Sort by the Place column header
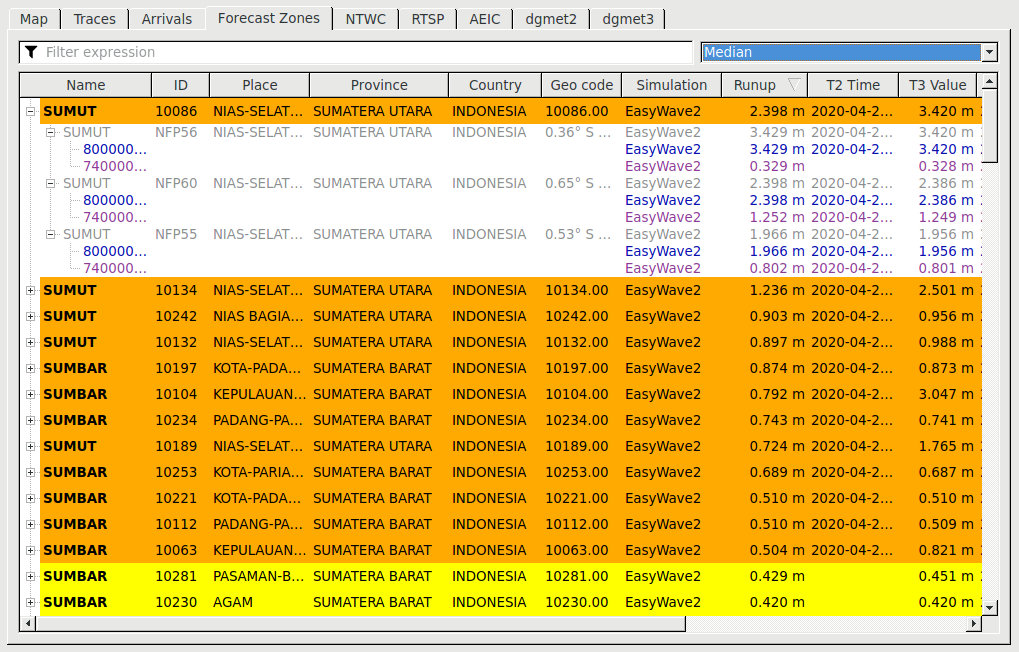Screen dimensions: 1019x652 point(259,85)
